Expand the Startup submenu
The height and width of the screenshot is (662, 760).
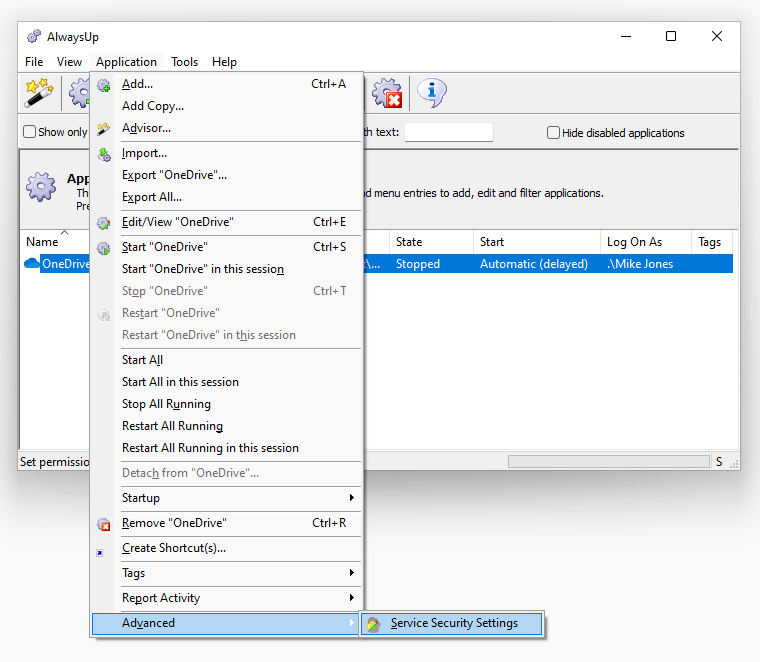point(227,498)
